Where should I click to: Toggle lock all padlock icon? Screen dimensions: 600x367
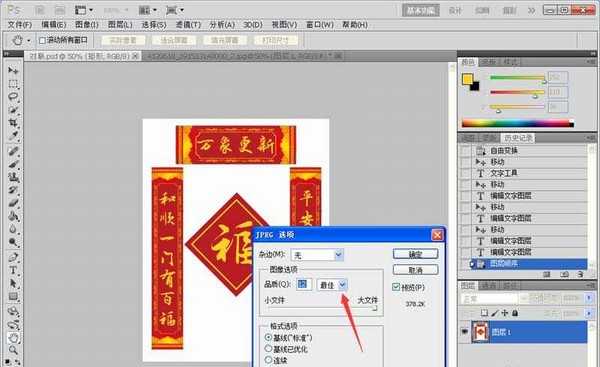pos(515,313)
